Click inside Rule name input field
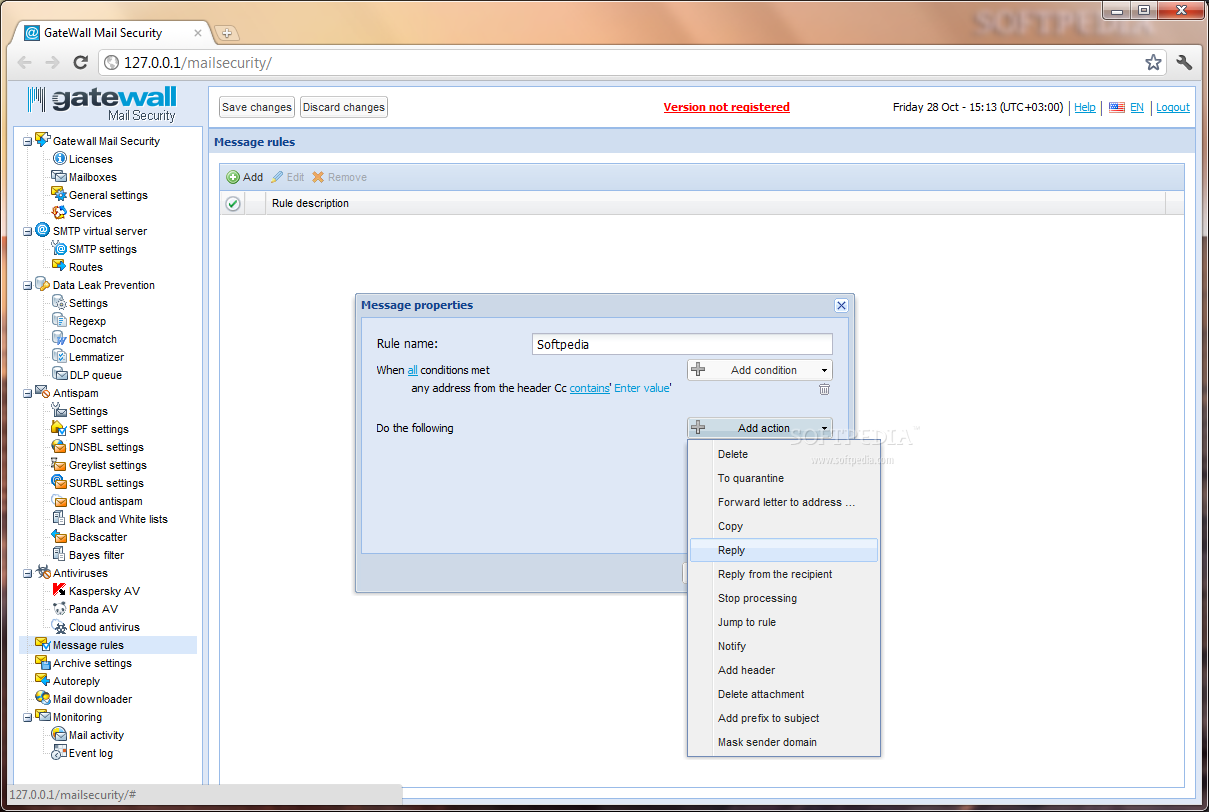This screenshot has width=1209, height=812. point(683,344)
